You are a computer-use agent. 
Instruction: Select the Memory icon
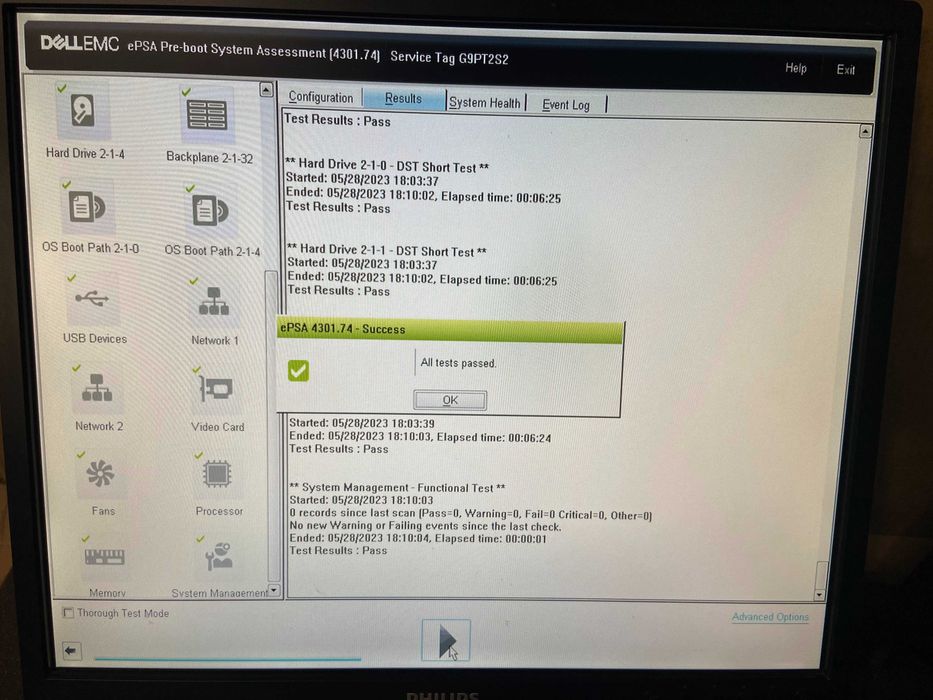coord(105,557)
